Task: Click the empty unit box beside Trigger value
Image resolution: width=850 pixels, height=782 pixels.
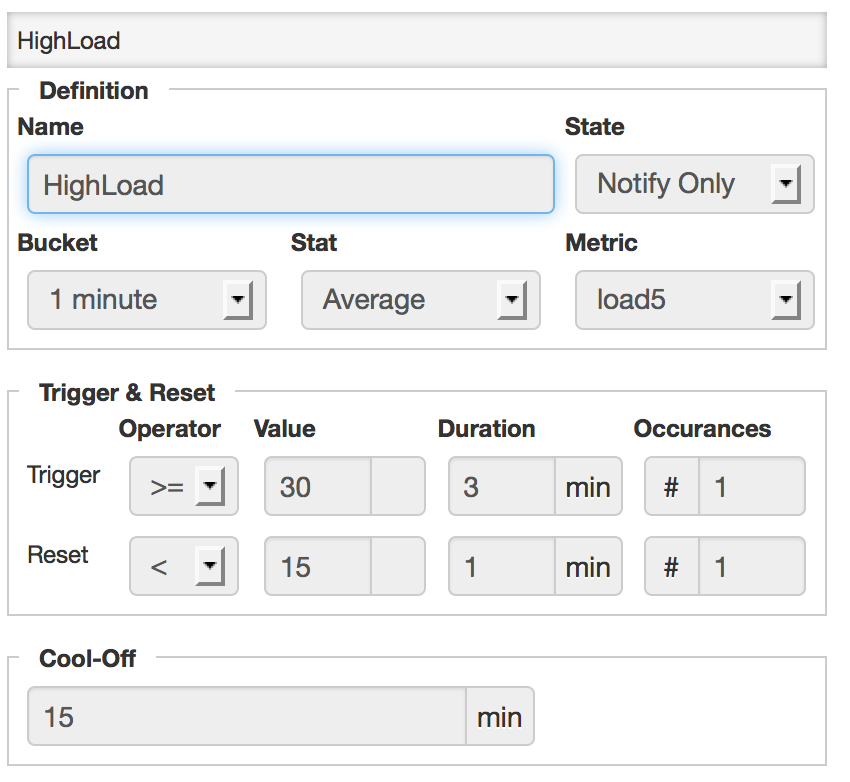Action: [398, 487]
